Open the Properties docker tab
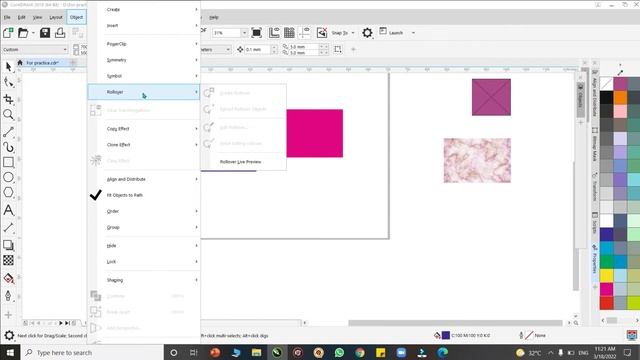The height and width of the screenshot is (360, 640). tap(595, 261)
